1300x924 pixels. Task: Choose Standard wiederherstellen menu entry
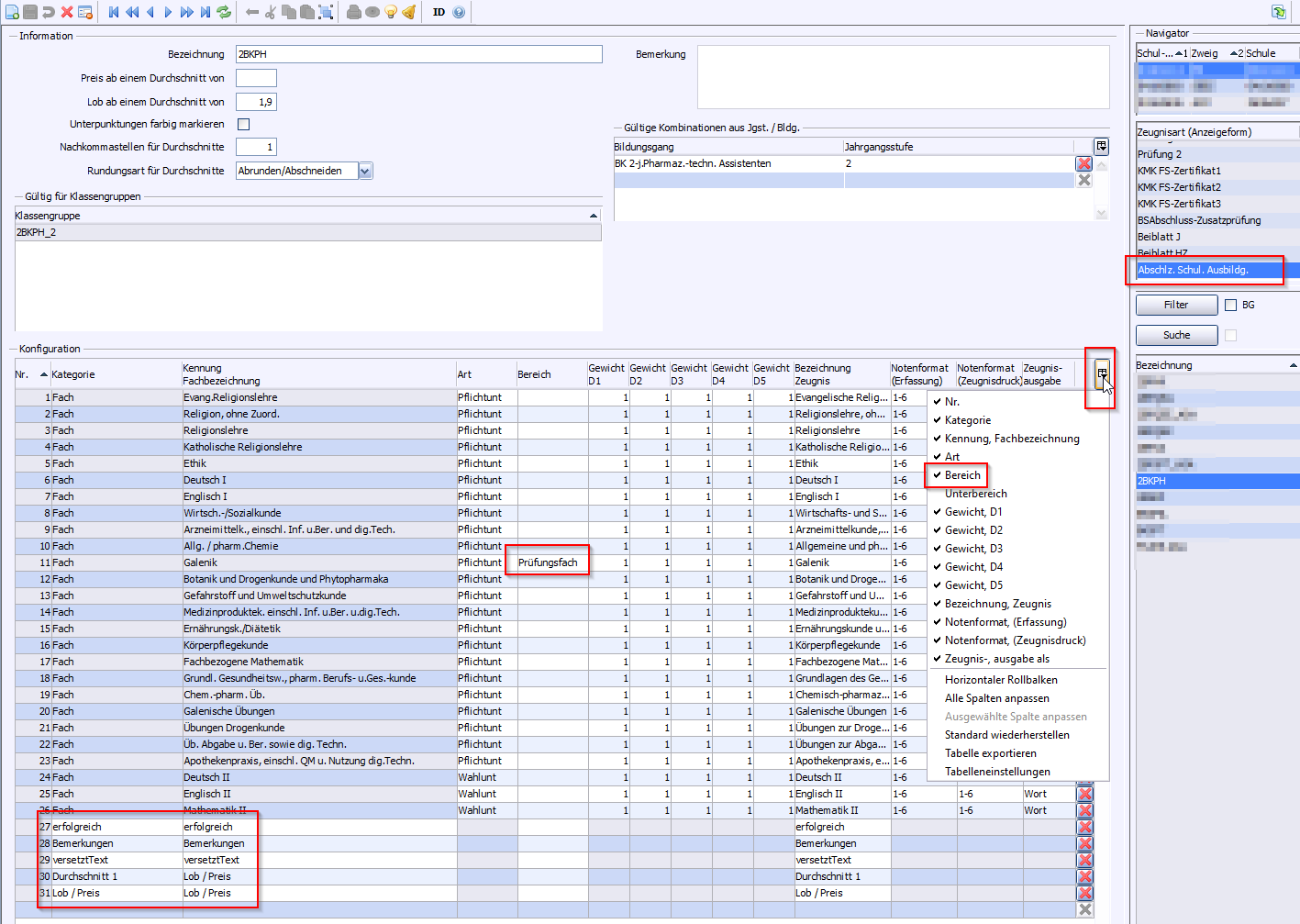(x=1006, y=735)
